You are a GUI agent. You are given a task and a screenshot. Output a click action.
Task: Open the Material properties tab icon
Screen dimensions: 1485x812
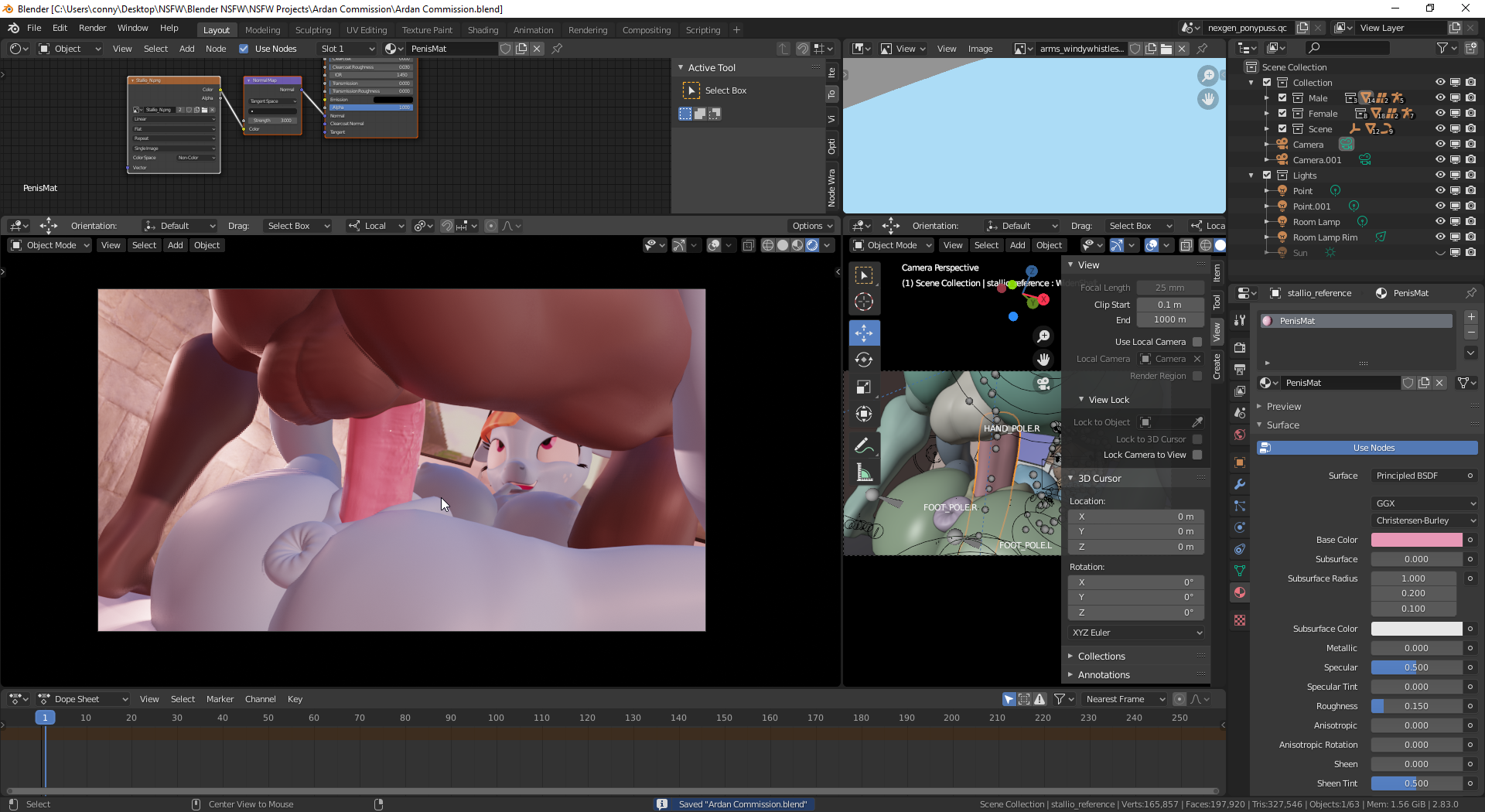[x=1240, y=592]
